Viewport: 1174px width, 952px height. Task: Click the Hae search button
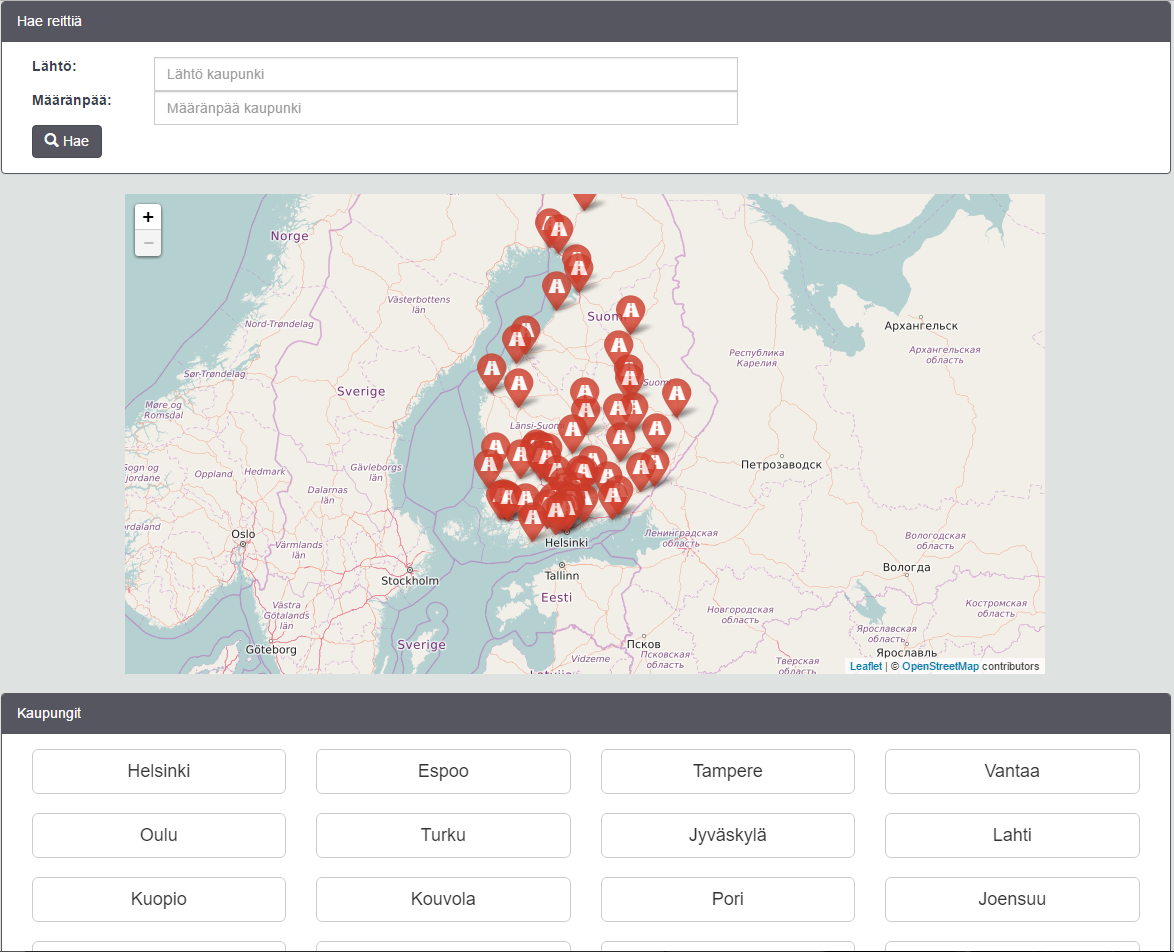[67, 141]
